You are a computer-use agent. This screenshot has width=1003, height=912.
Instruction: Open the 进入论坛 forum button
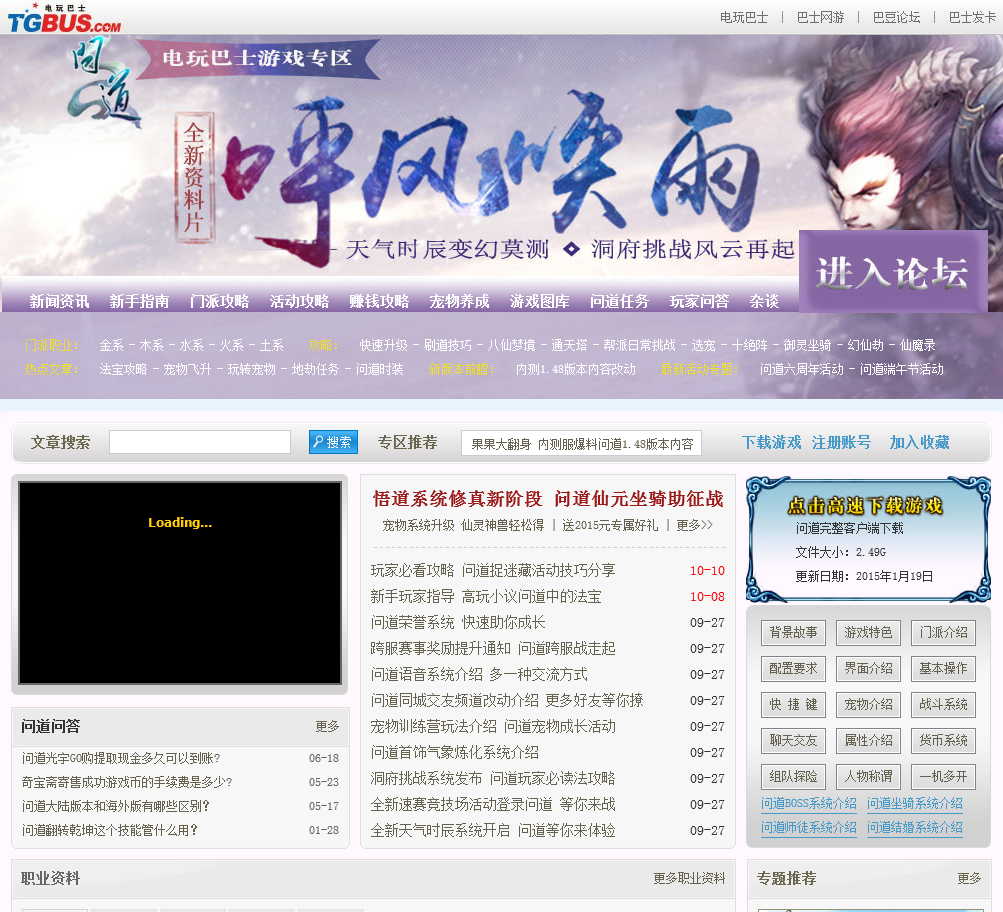[x=893, y=272]
